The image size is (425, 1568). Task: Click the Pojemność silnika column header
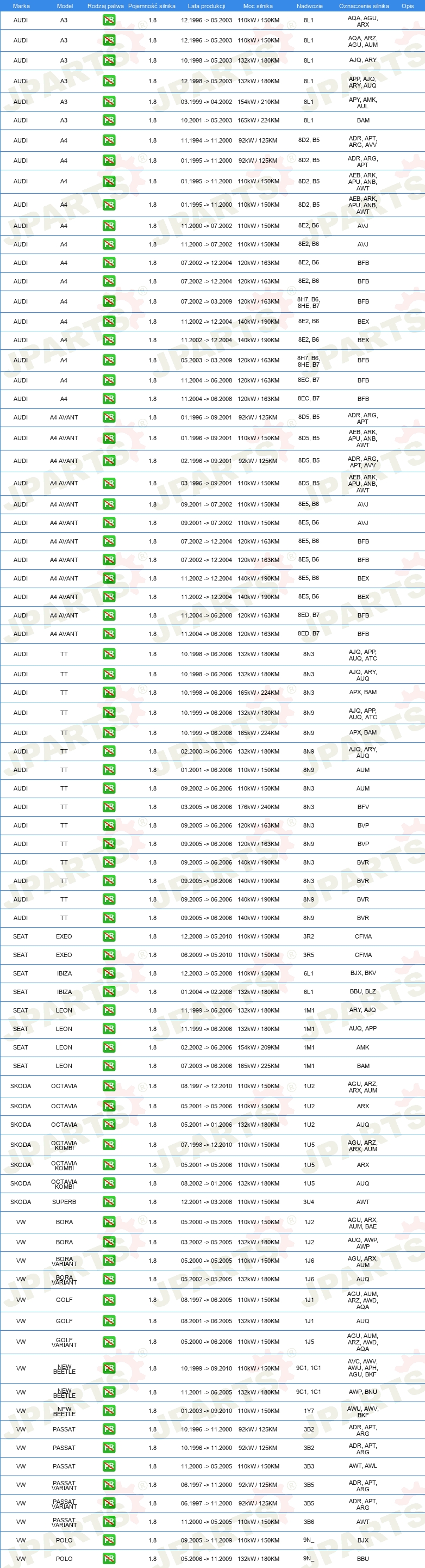click(x=152, y=6)
